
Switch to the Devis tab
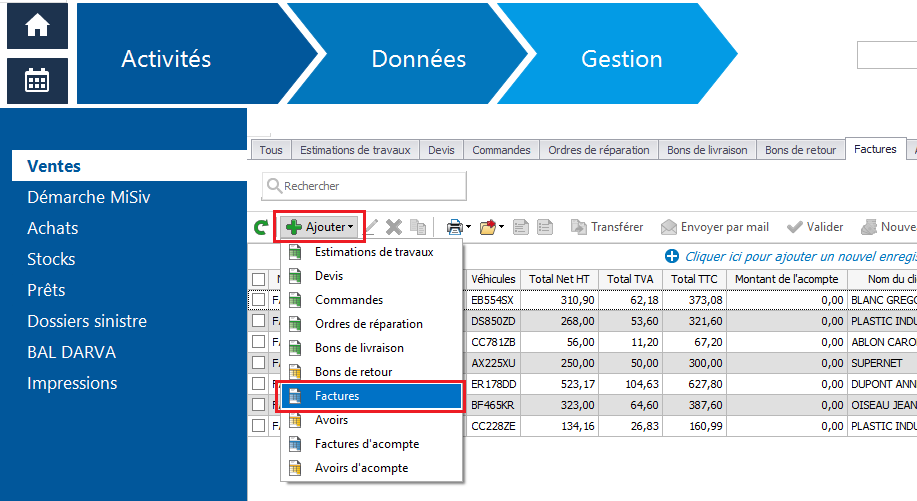tap(441, 150)
